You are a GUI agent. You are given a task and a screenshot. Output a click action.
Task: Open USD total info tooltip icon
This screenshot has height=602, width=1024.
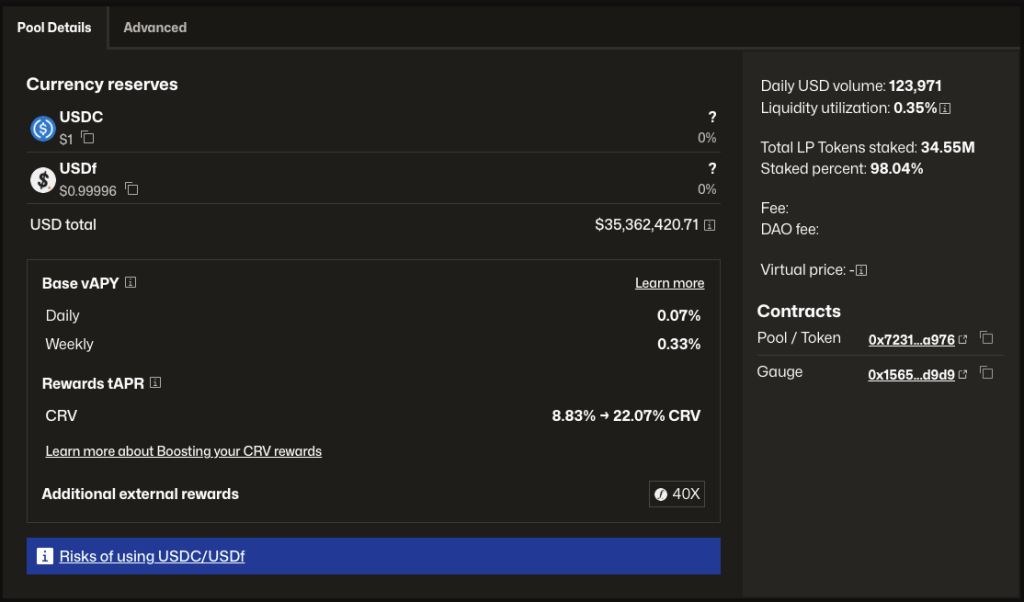[x=709, y=225]
